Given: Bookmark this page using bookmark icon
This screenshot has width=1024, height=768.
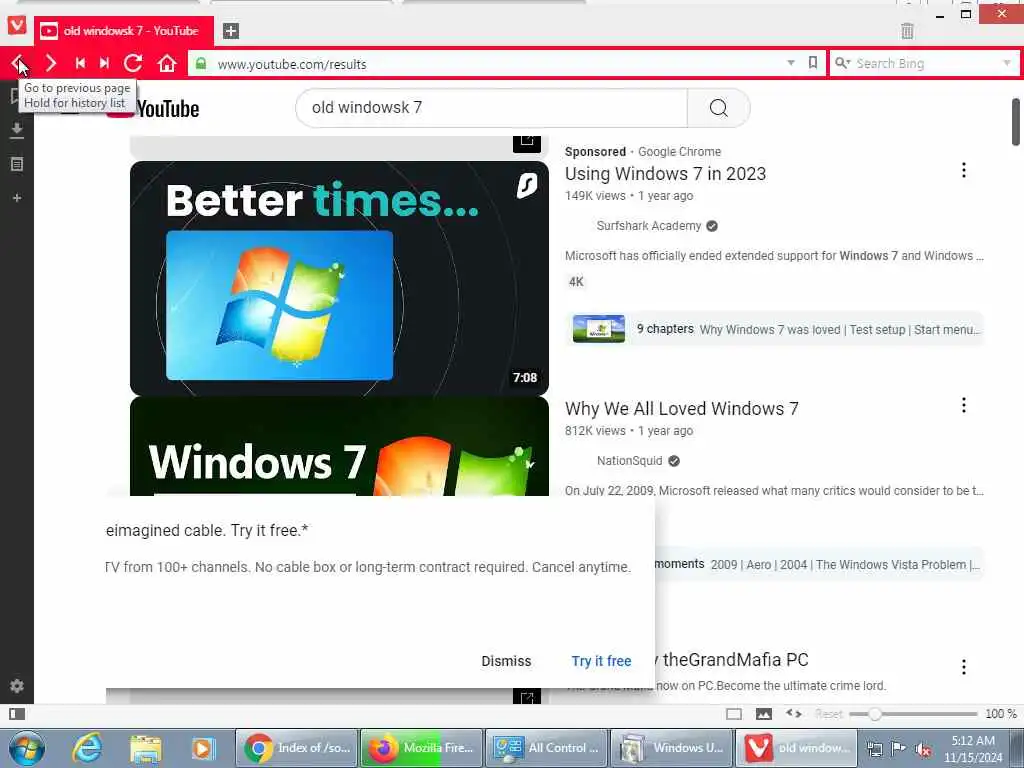Looking at the screenshot, I should click(812, 63).
